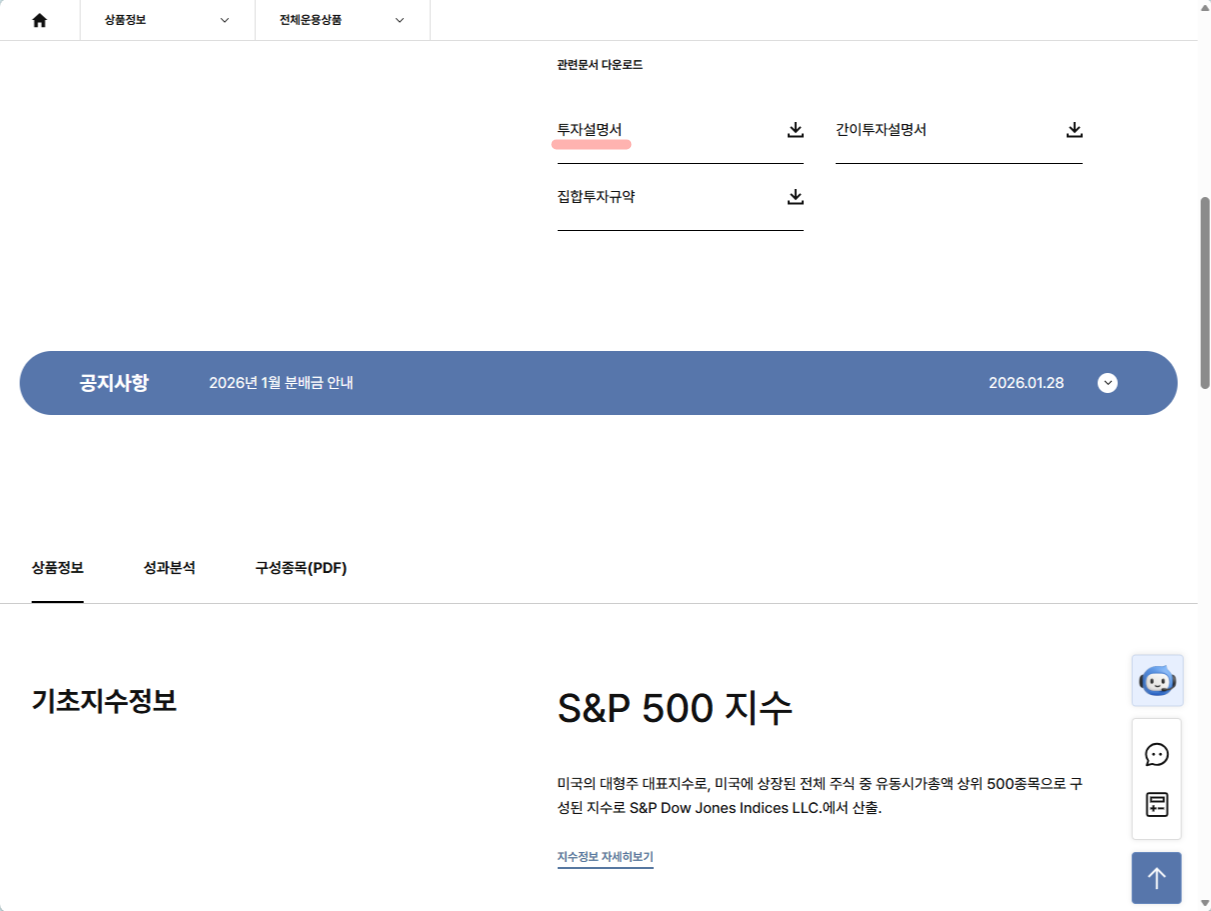
Task: Open the 2026년 1월 분배금 안내 notice
Action: pos(281,383)
